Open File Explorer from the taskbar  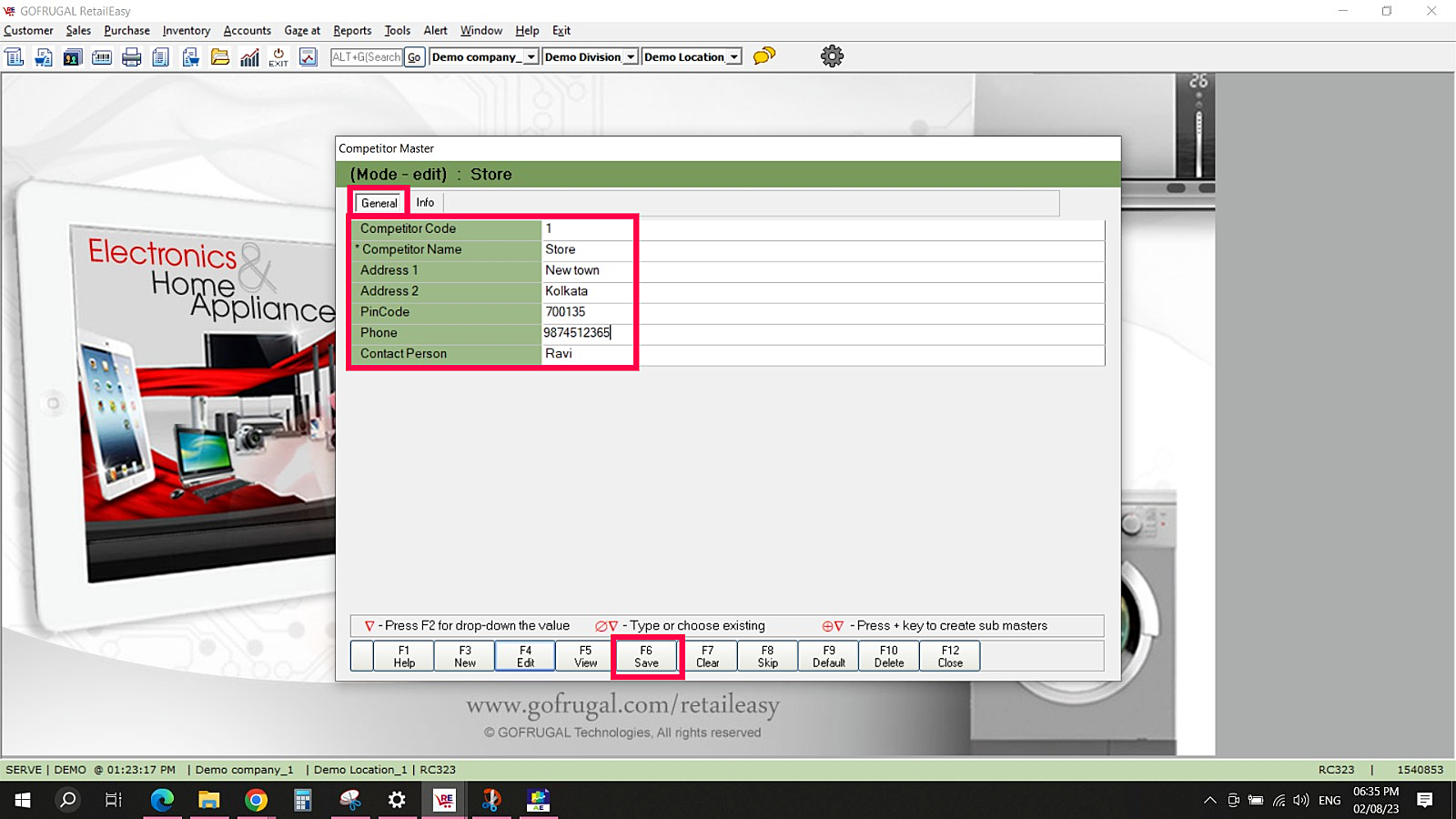pyautogui.click(x=209, y=800)
